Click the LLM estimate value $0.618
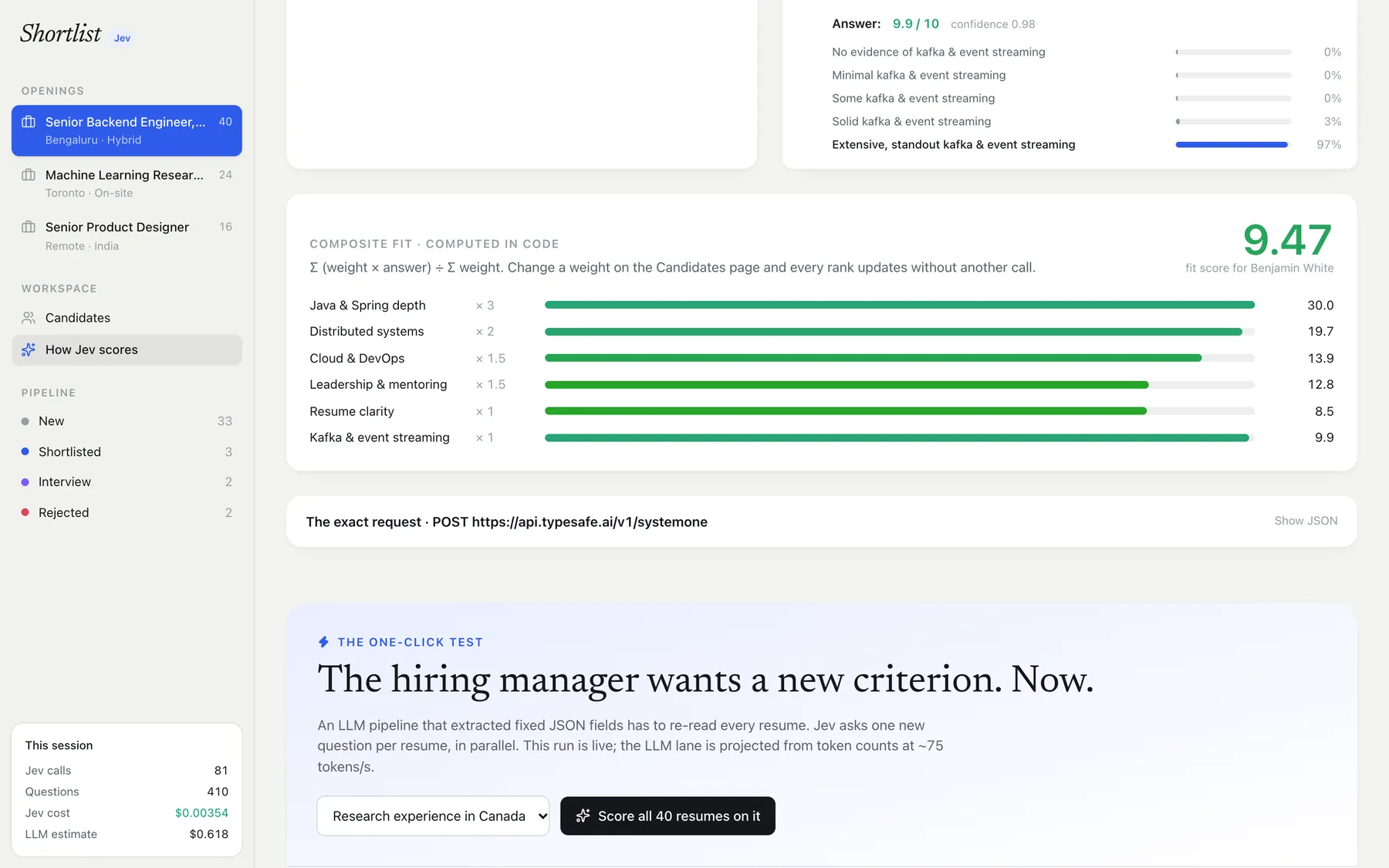 coord(208,834)
